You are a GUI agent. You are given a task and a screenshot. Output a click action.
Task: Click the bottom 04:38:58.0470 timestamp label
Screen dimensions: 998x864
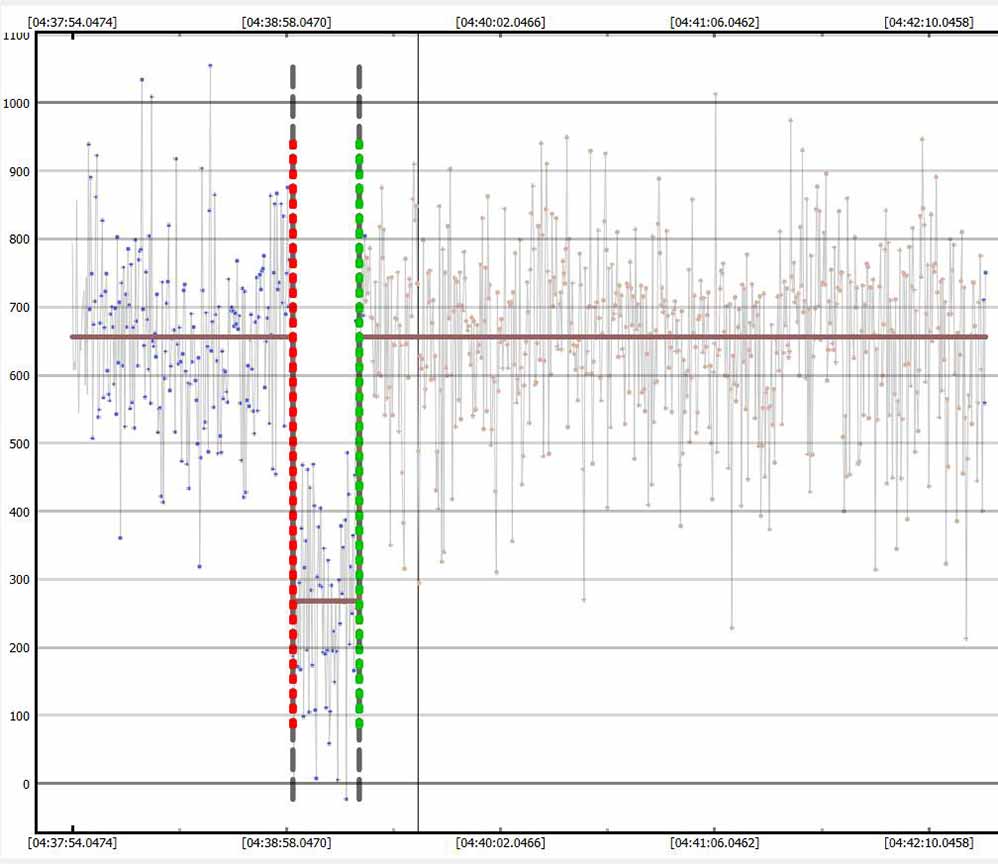click(286, 843)
